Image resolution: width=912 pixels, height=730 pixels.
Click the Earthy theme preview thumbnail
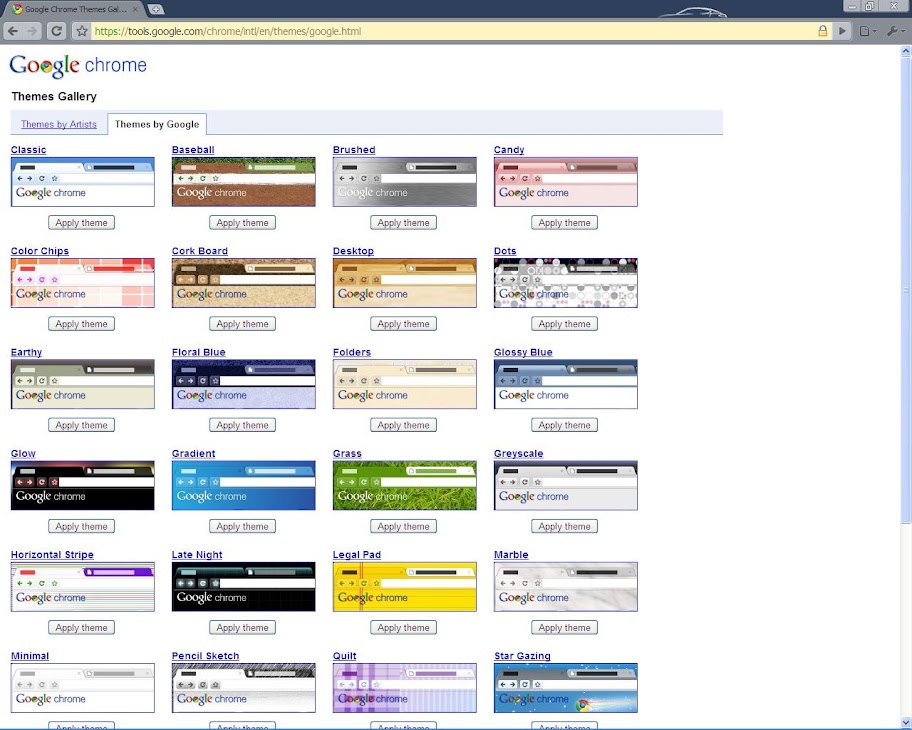click(83, 384)
